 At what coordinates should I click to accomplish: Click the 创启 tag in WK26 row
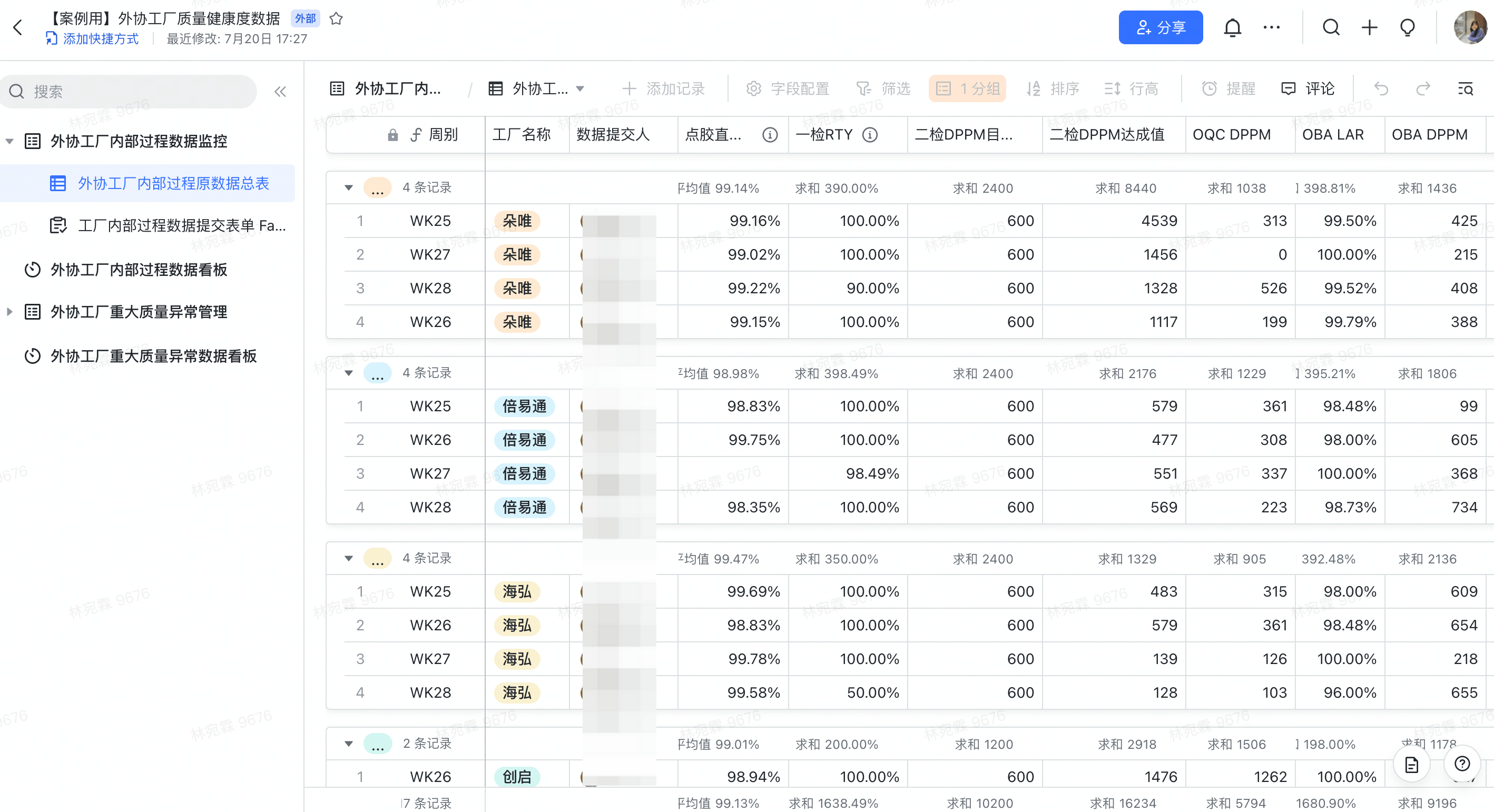click(517, 777)
